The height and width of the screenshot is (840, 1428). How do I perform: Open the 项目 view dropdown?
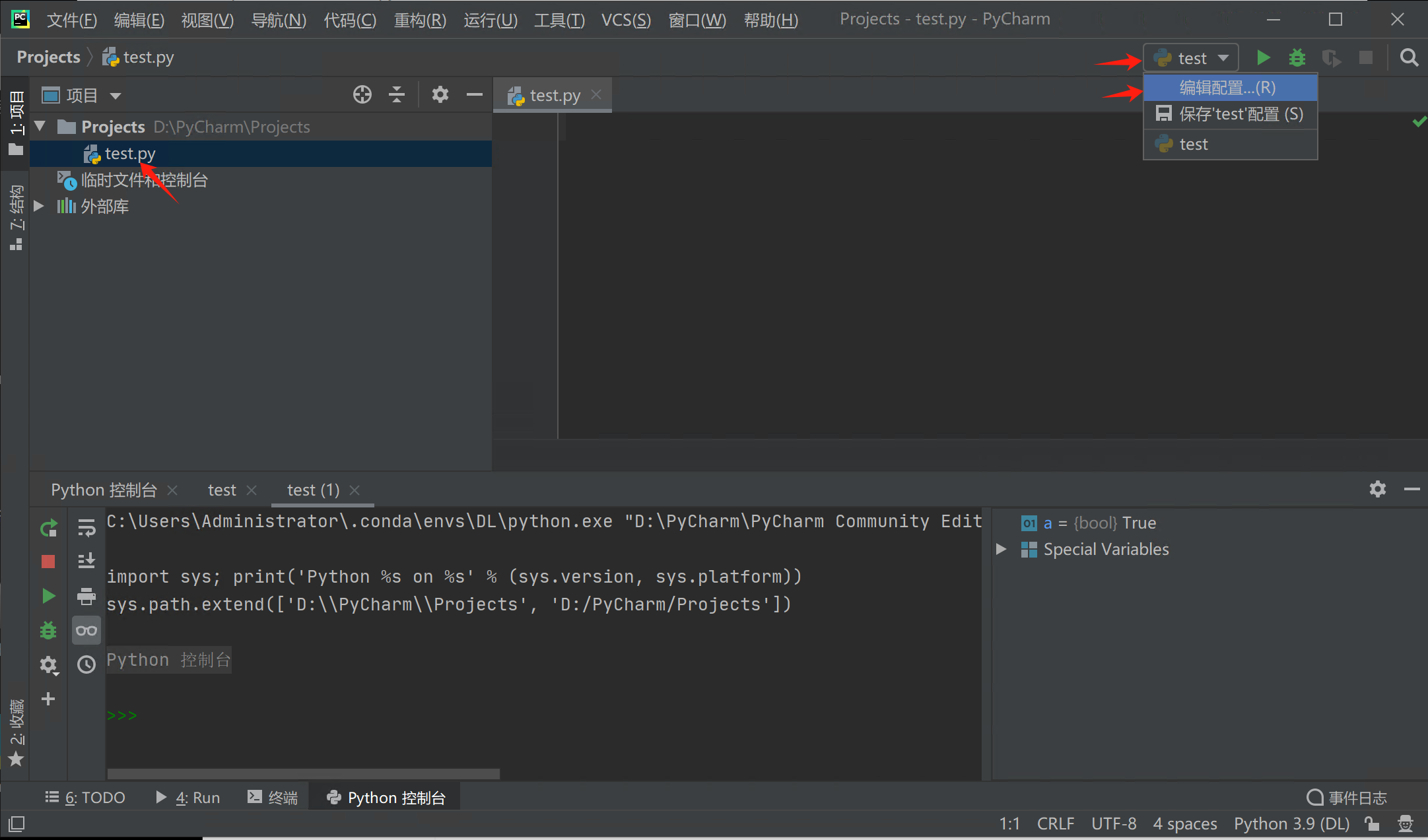(115, 96)
